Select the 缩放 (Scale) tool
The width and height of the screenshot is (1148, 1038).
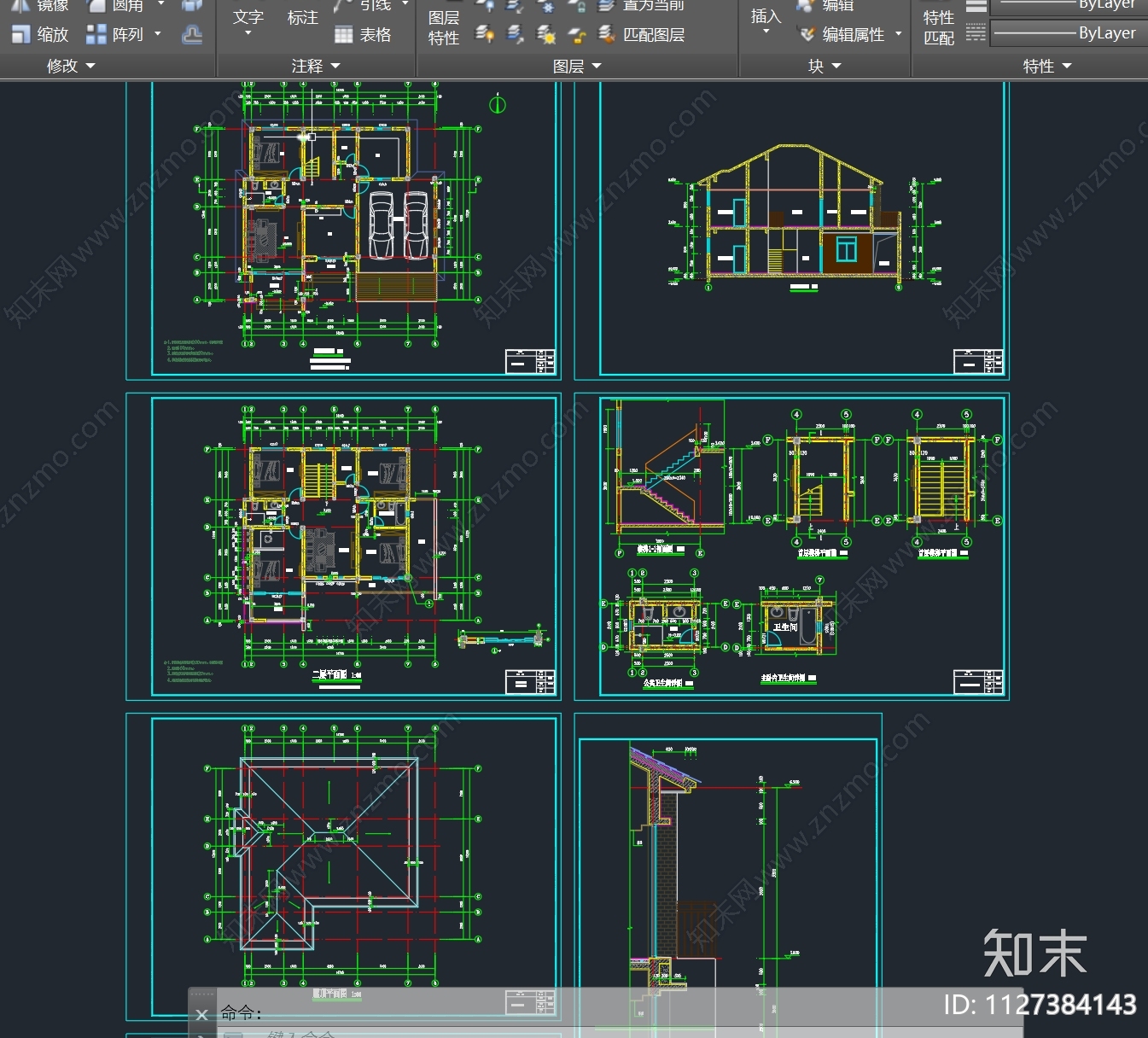39,35
